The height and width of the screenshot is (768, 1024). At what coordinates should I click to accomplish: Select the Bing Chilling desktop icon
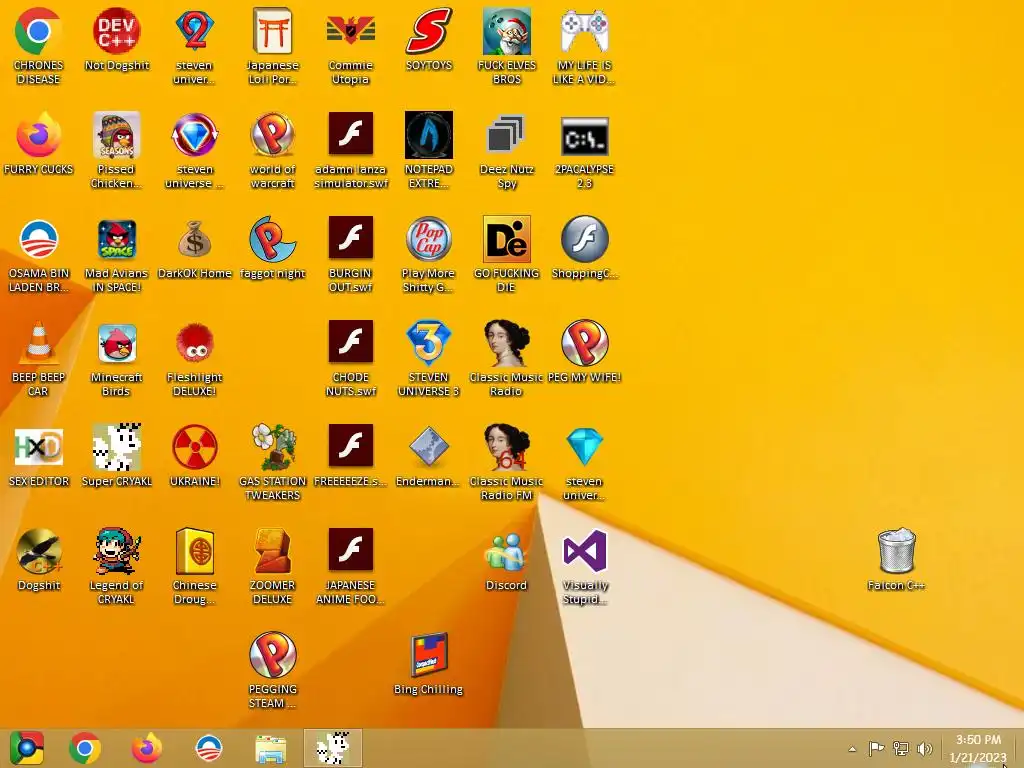[x=428, y=654]
